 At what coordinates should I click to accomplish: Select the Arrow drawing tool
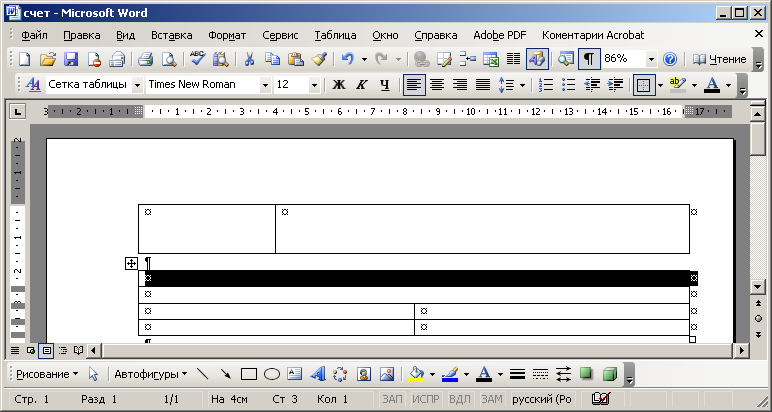(x=225, y=374)
